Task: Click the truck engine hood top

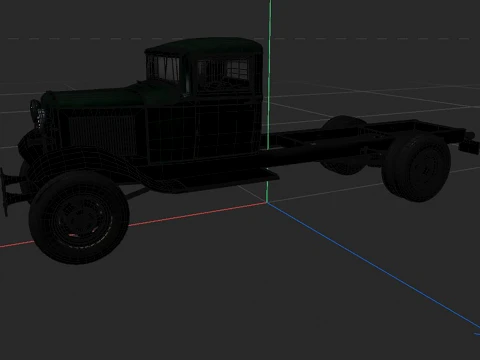Action: click(97, 97)
